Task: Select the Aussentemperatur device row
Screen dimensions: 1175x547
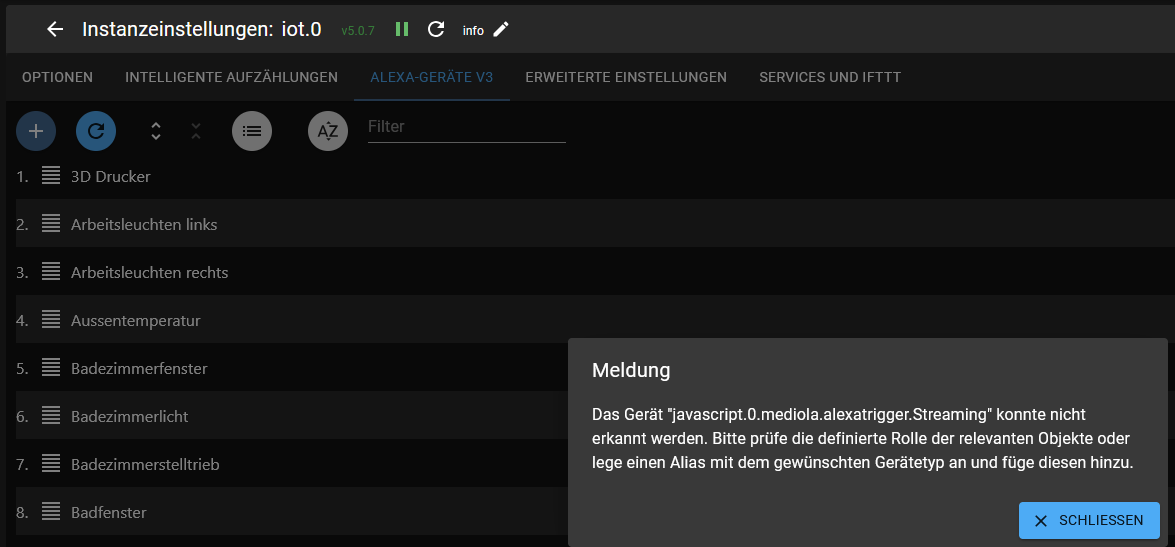Action: [x=136, y=320]
